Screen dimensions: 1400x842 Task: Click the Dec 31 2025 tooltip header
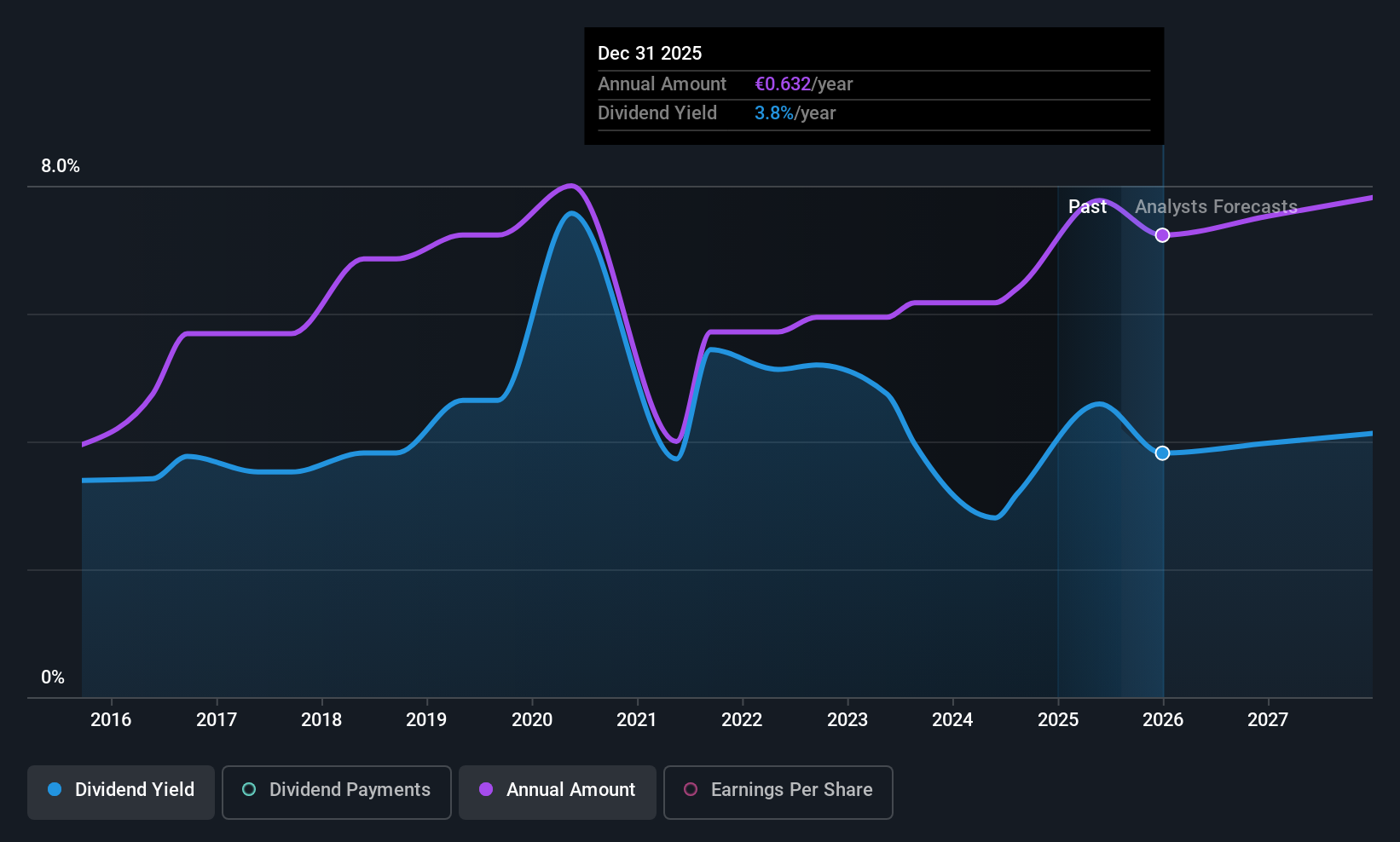[650, 54]
